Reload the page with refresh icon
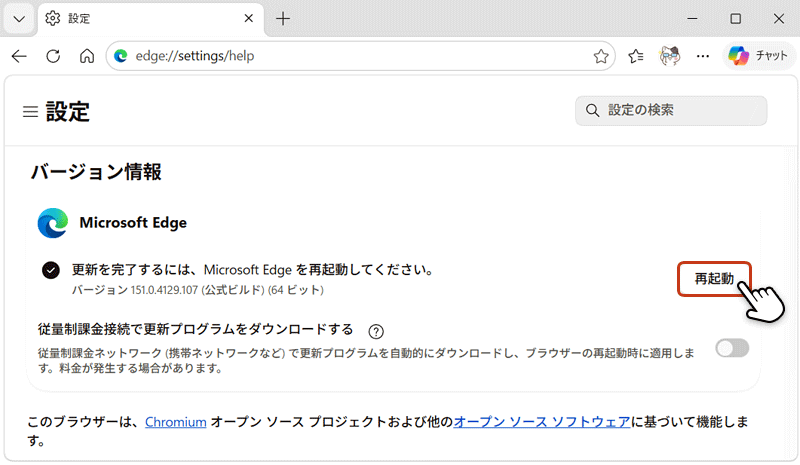Viewport: 800px width, 465px height. pyautogui.click(x=53, y=56)
